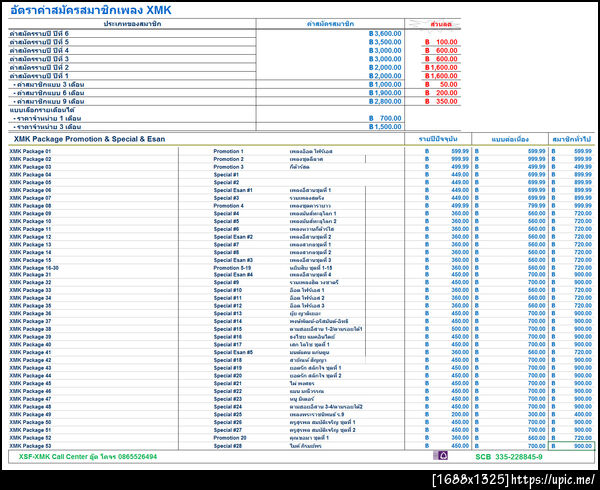Screen dimensions: 600x490
Task: Select the 'SCB 335-228845-0' account number
Action: point(509,457)
